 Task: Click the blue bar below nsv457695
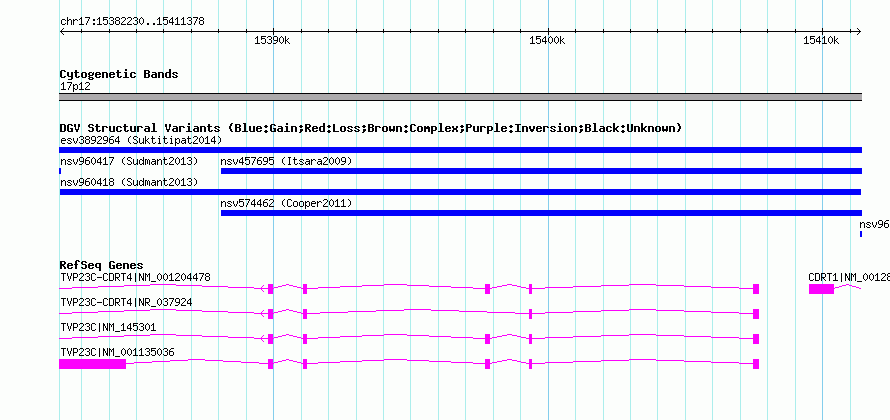541,171
